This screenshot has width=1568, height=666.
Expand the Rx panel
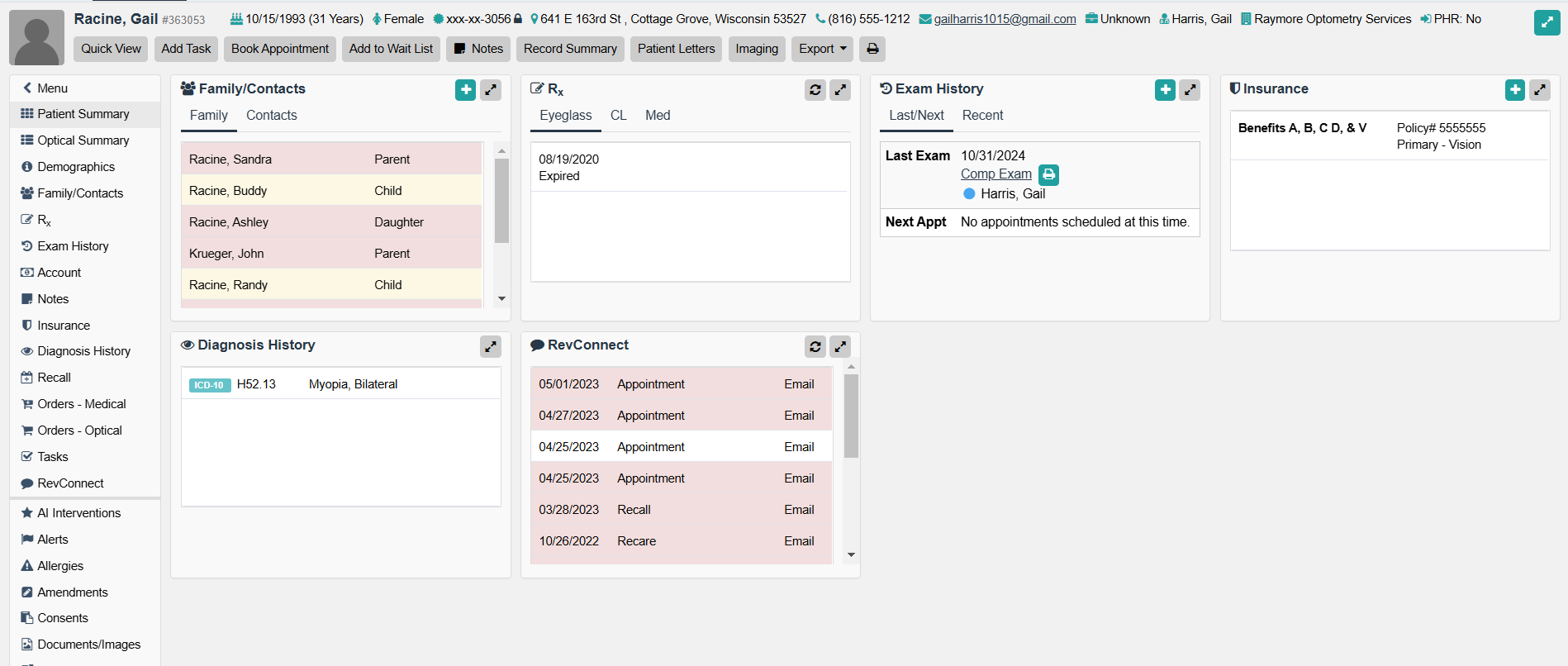coord(840,90)
